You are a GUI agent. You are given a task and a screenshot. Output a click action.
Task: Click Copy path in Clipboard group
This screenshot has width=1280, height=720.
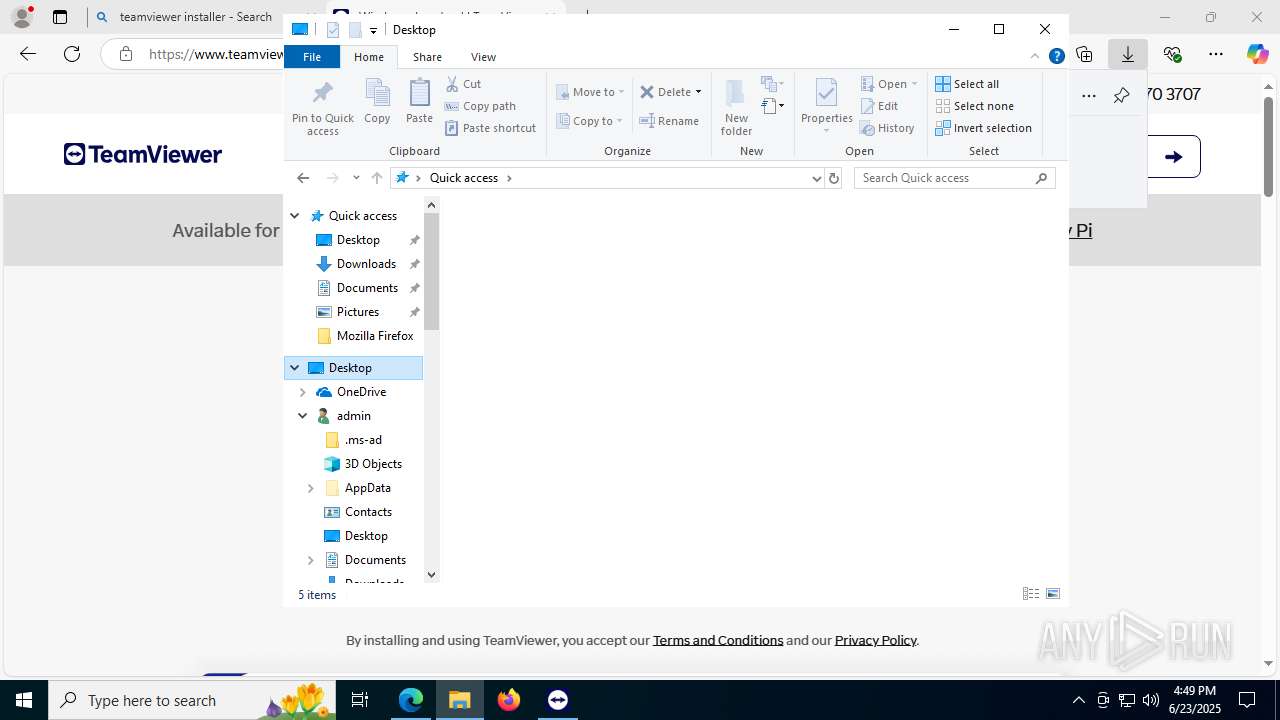tap(480, 106)
